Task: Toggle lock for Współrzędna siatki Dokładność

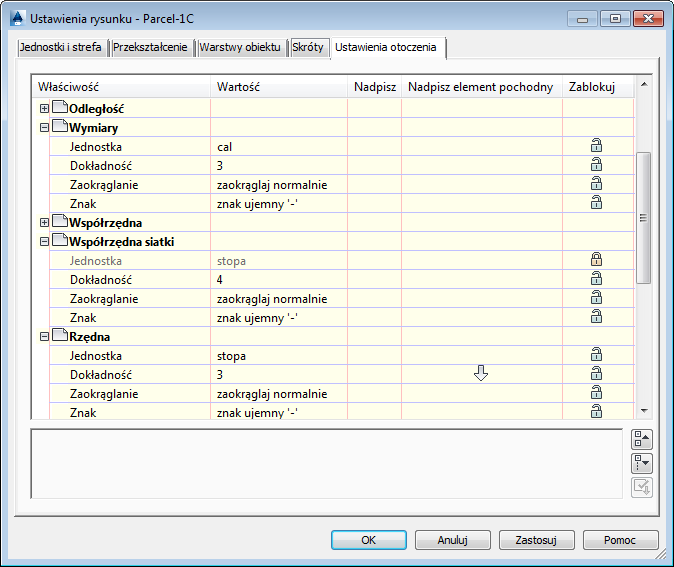Action: coord(596,279)
